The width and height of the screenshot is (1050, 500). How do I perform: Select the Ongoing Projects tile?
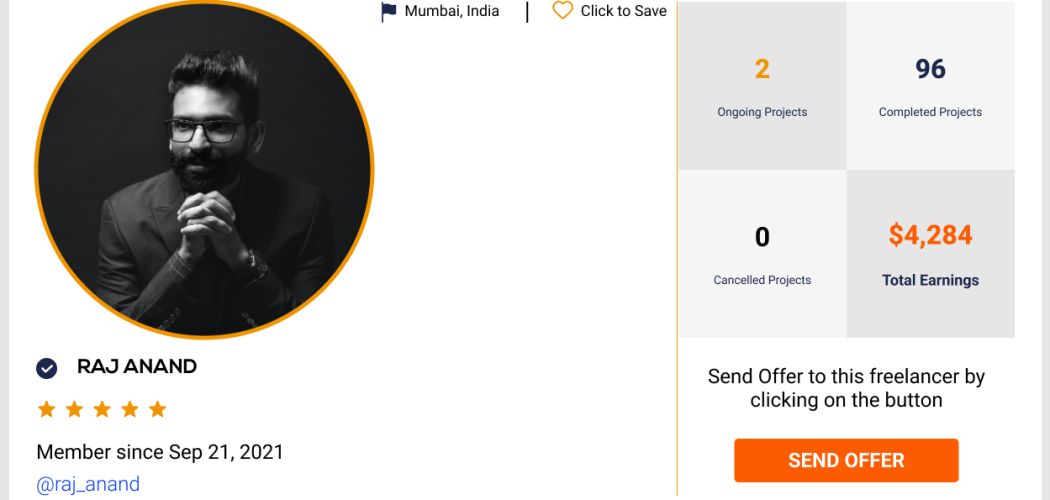(x=762, y=86)
